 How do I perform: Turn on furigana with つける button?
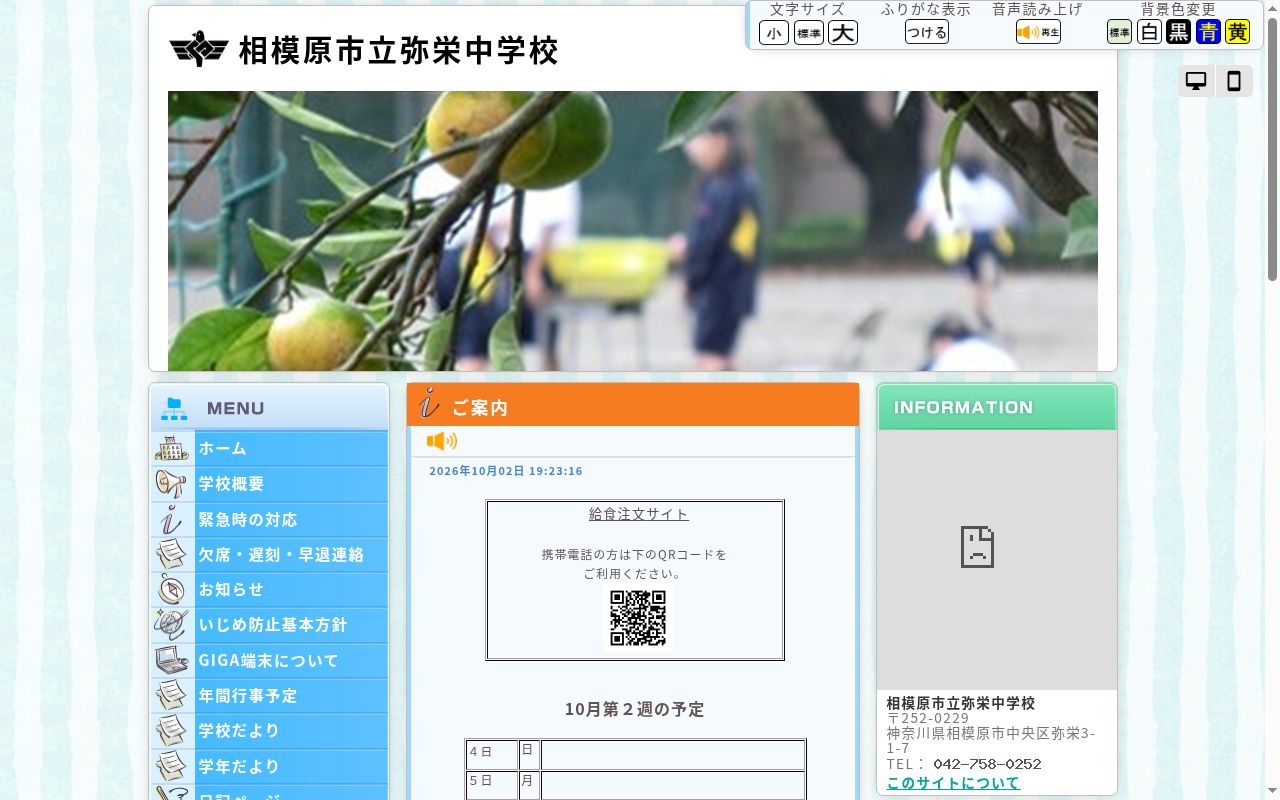927,32
